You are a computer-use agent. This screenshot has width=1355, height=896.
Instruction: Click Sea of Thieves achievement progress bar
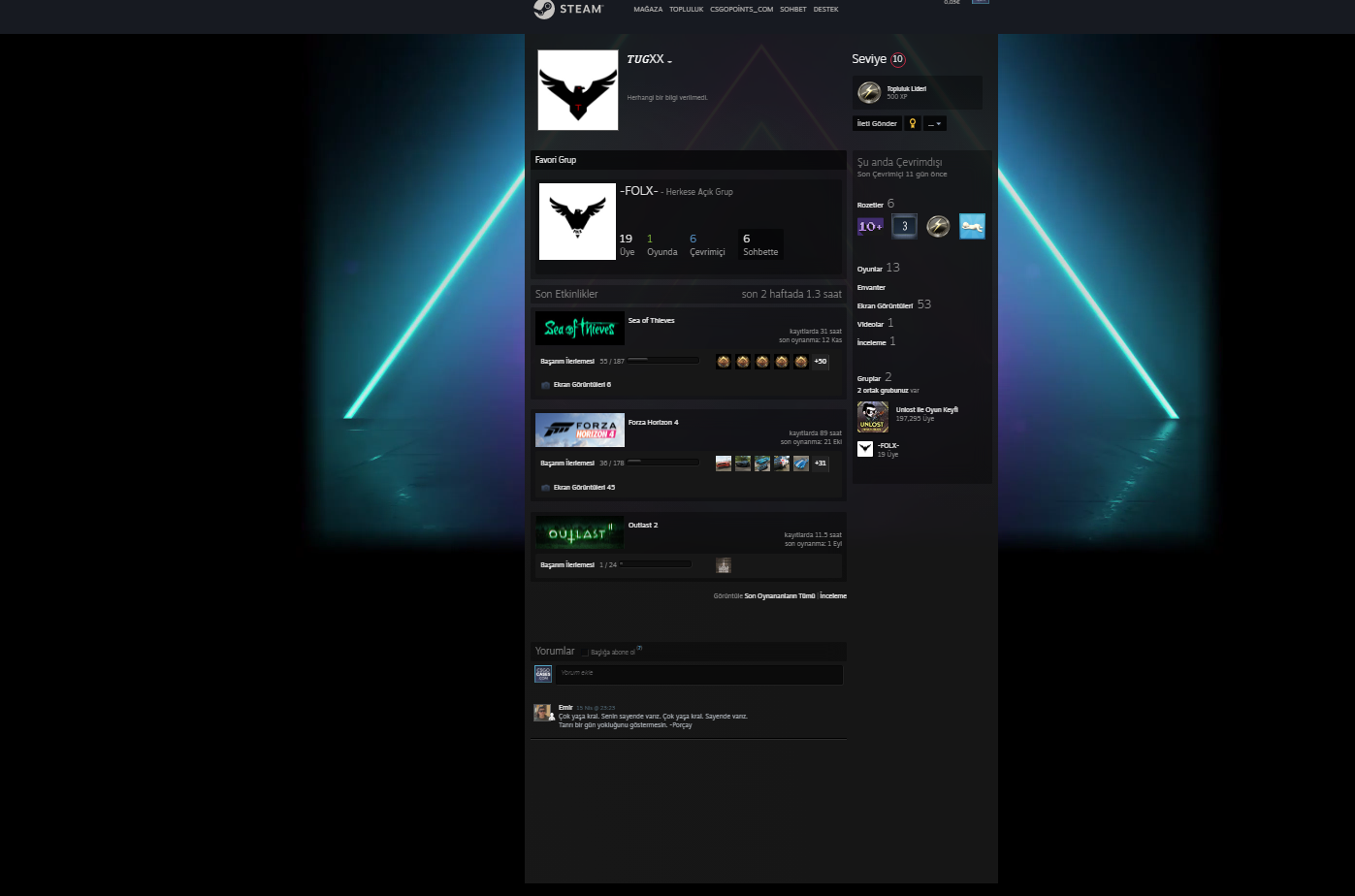[x=663, y=360]
